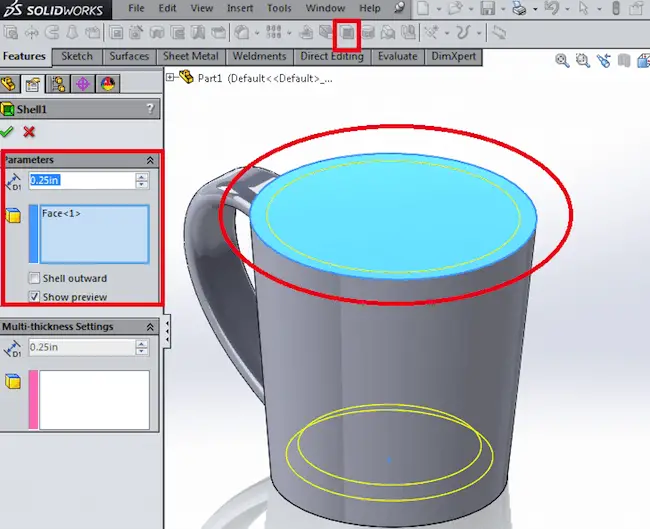650x529 pixels.
Task: Click the Zoom to Fit icon
Action: (562, 61)
